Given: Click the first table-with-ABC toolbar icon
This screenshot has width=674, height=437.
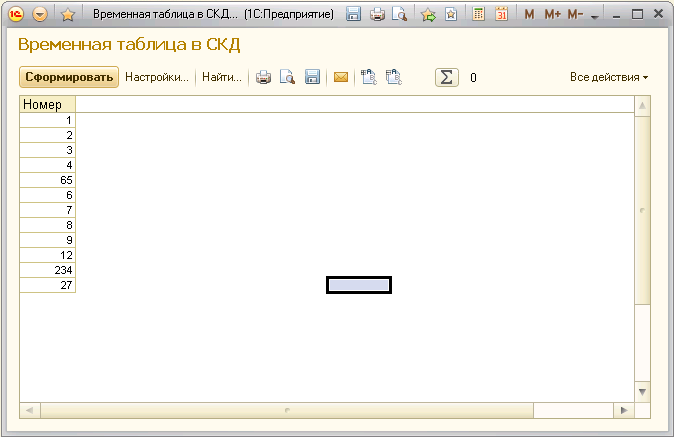Looking at the screenshot, I should [x=368, y=77].
